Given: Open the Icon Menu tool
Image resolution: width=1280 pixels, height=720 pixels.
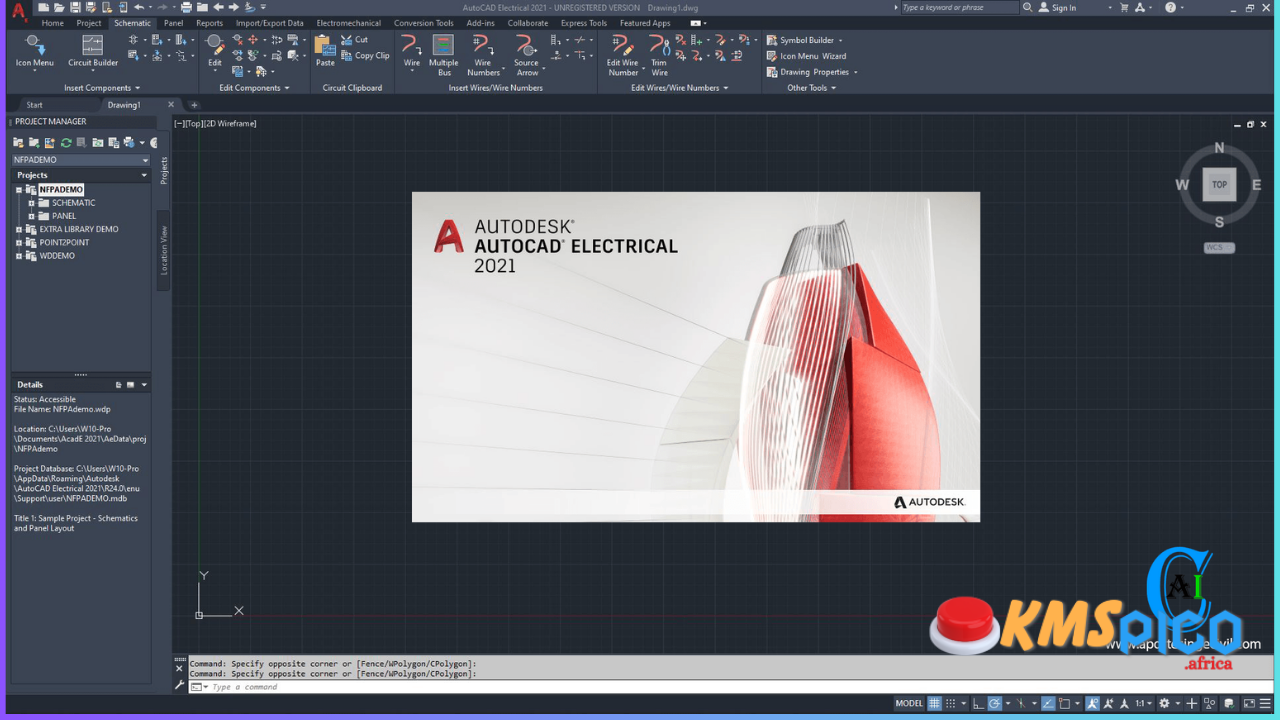Looking at the screenshot, I should pos(35,50).
